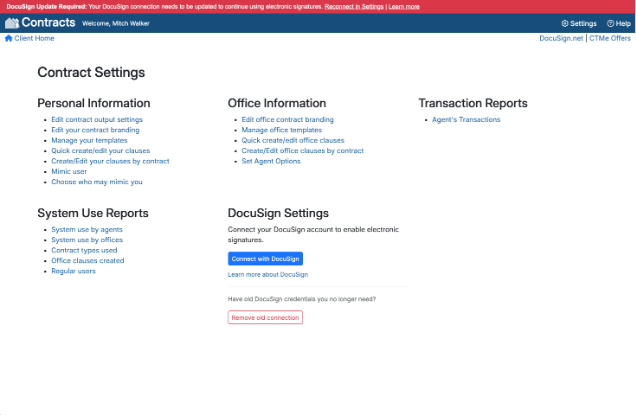Select Manage your templates

click(x=89, y=140)
